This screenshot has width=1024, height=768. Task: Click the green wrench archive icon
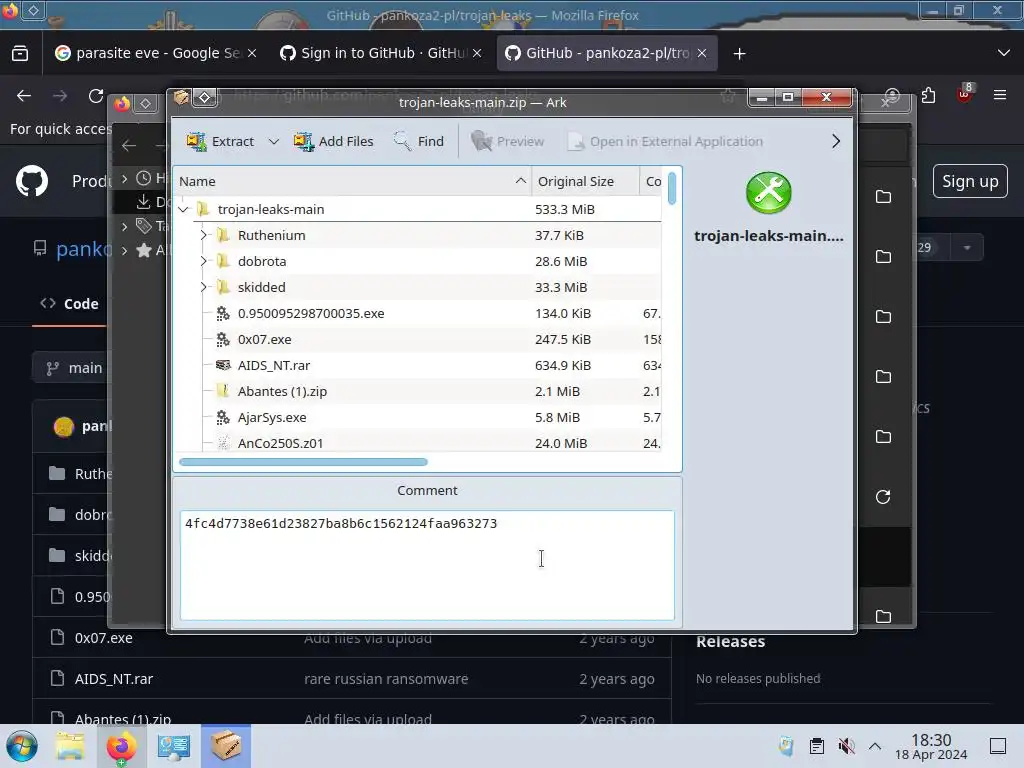(x=769, y=193)
